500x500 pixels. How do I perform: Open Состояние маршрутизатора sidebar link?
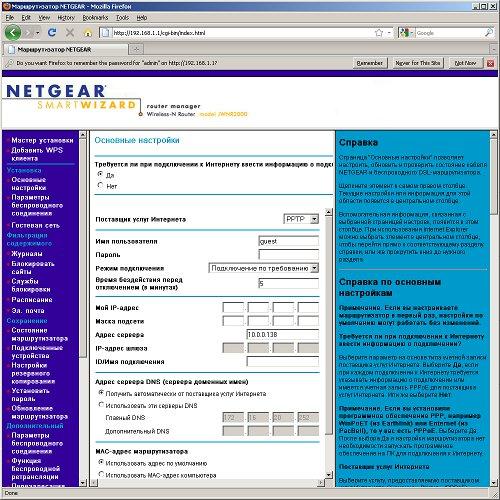pos(39,334)
